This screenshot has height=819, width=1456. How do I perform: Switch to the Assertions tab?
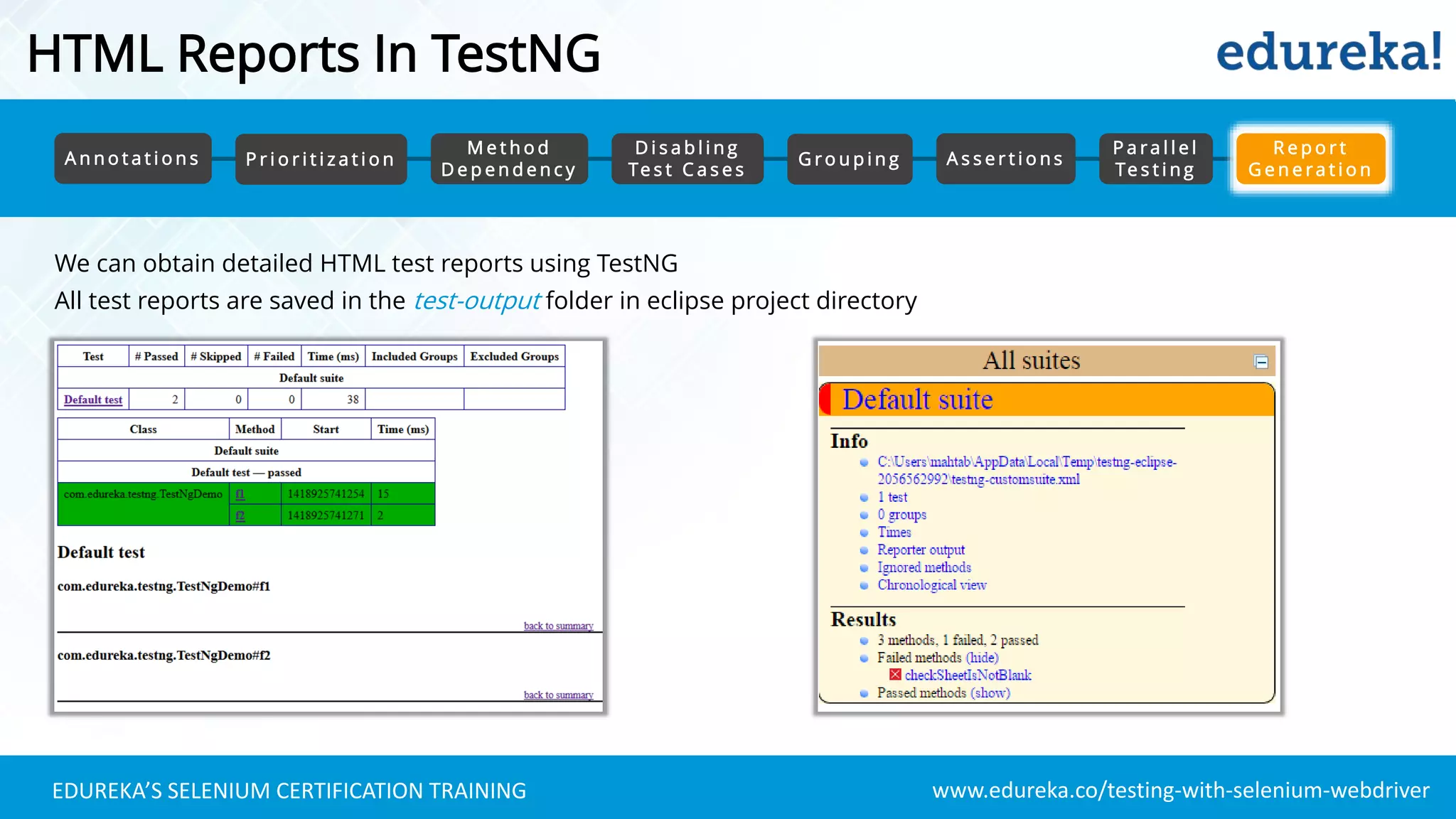pyautogui.click(x=1005, y=159)
